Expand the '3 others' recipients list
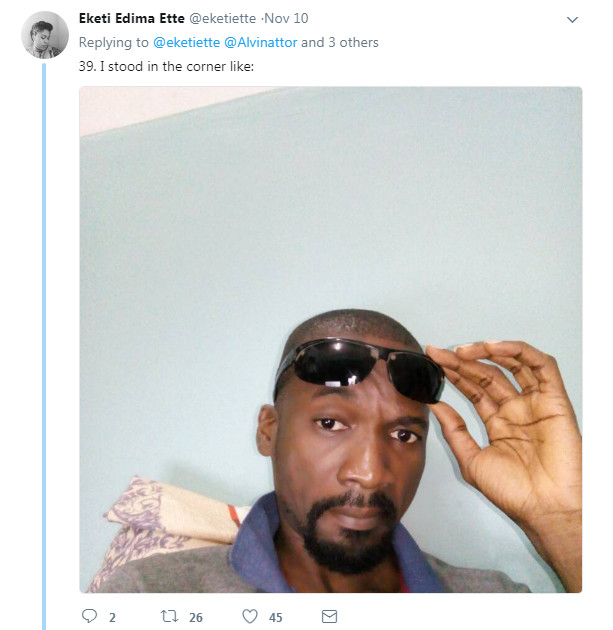 tap(353, 43)
